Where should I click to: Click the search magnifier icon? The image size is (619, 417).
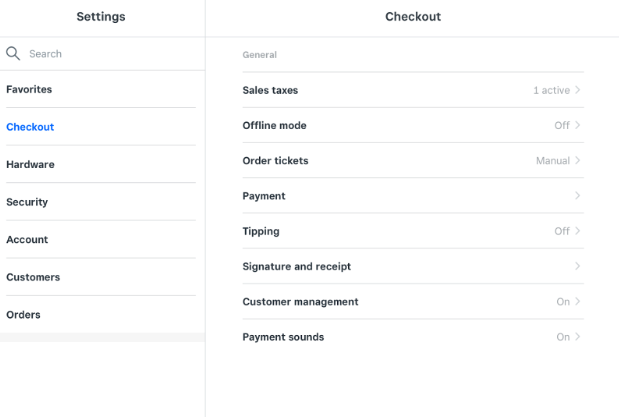click(13, 53)
